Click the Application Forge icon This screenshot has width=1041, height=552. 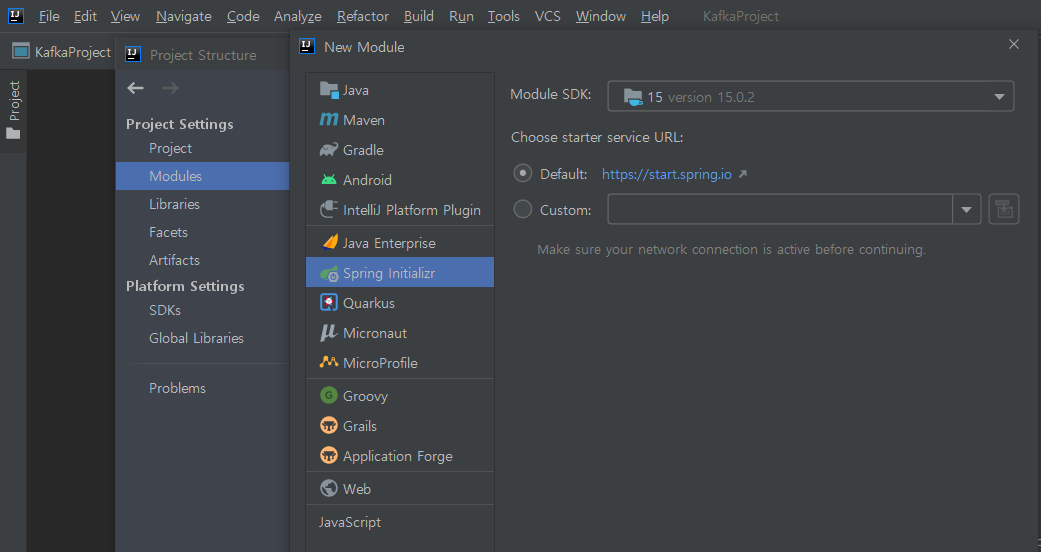click(329, 456)
